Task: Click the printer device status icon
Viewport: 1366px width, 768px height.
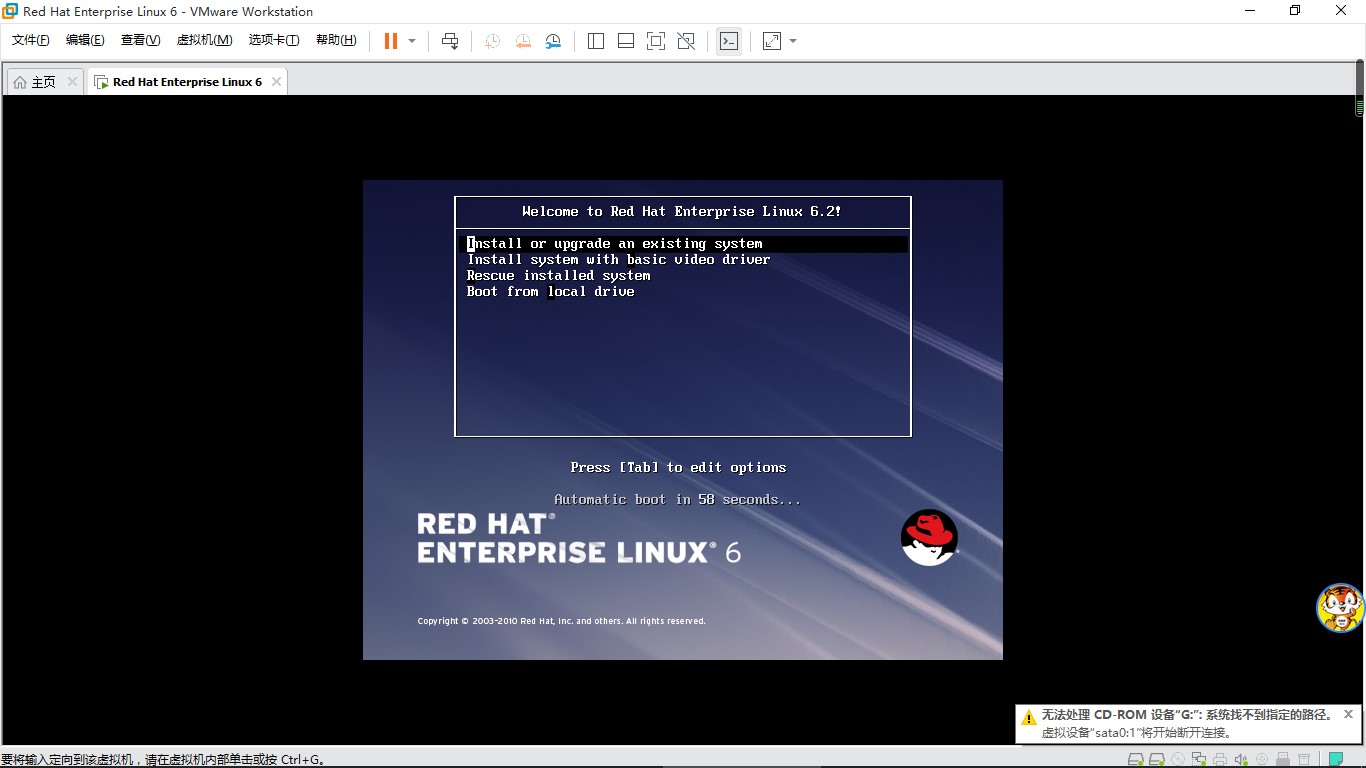Action: coord(1220,759)
